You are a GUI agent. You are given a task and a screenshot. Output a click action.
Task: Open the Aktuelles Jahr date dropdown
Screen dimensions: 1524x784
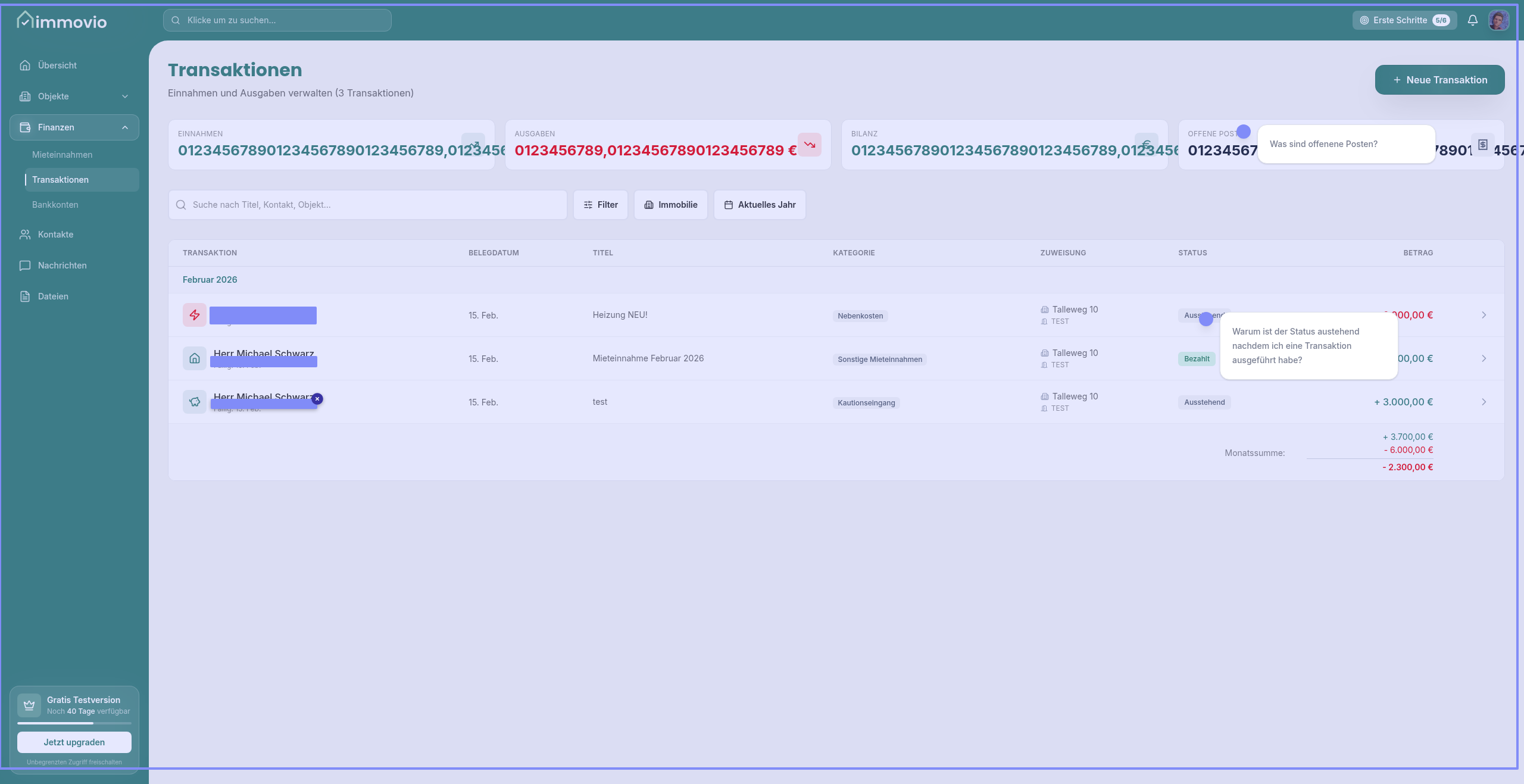[760, 205]
